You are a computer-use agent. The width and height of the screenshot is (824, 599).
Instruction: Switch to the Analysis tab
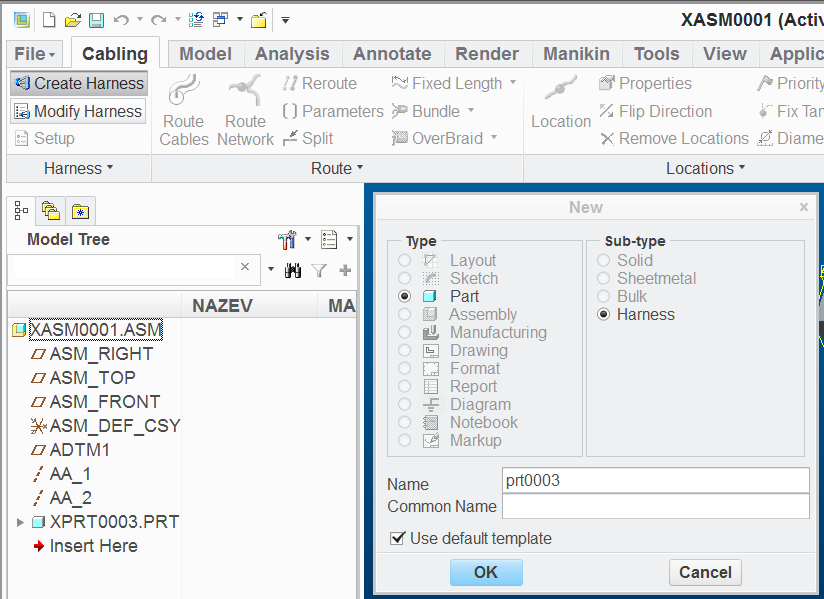coord(292,54)
